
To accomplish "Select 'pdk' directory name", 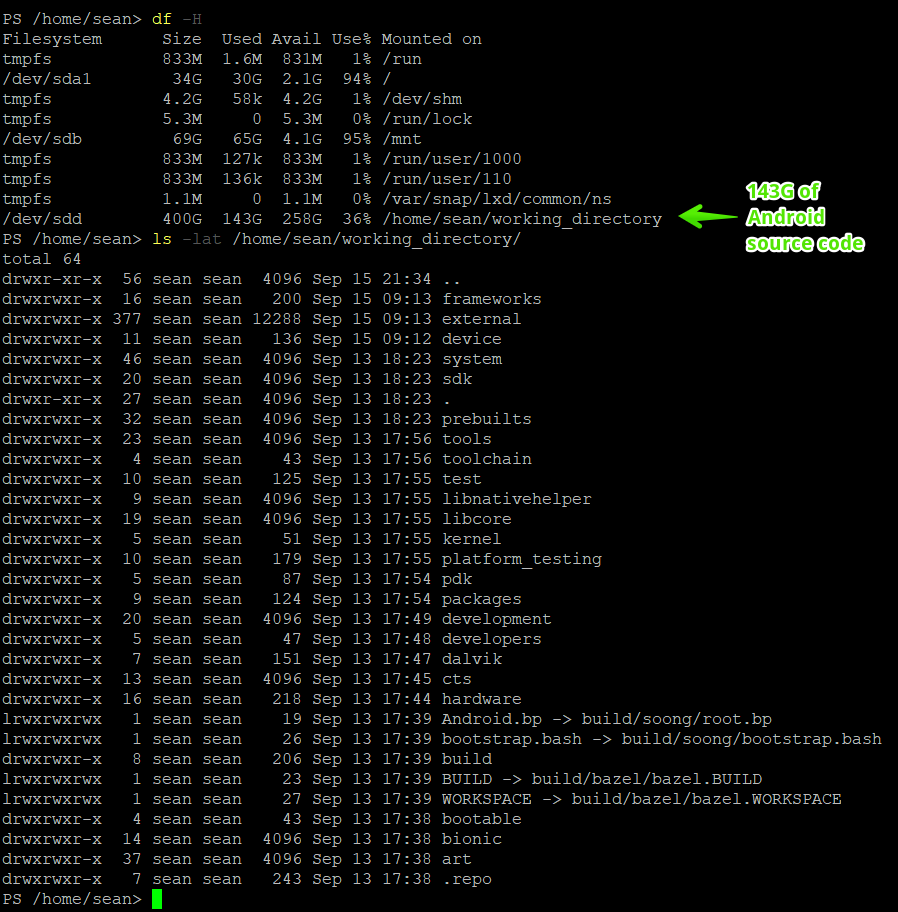I will pos(457,579).
